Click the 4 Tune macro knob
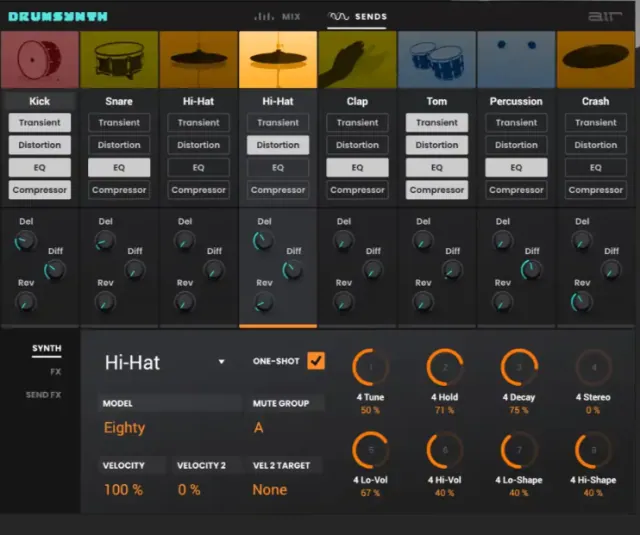 point(371,367)
